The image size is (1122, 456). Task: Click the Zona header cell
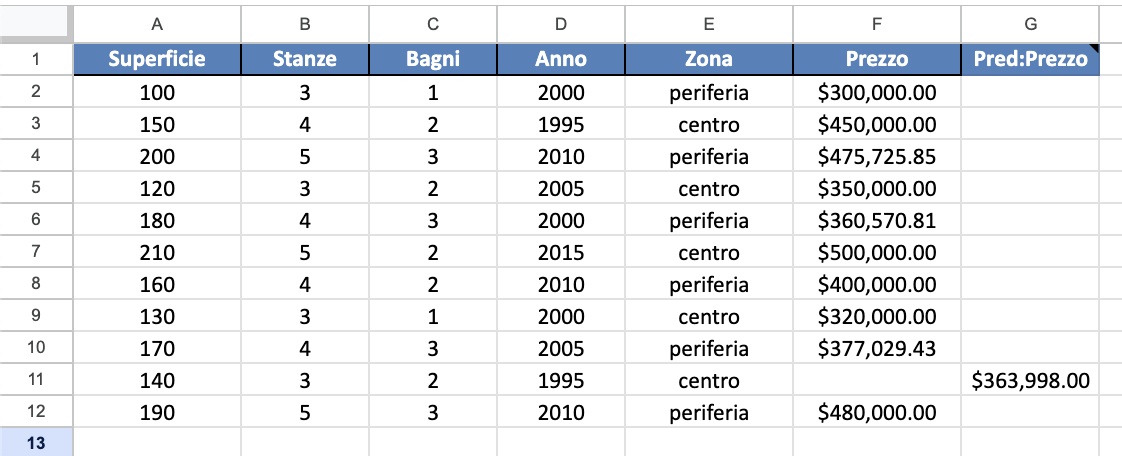tap(708, 59)
